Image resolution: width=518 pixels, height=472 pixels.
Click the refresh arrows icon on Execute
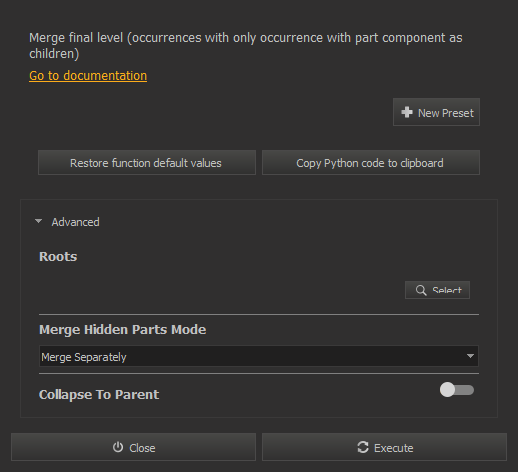[x=363, y=447]
